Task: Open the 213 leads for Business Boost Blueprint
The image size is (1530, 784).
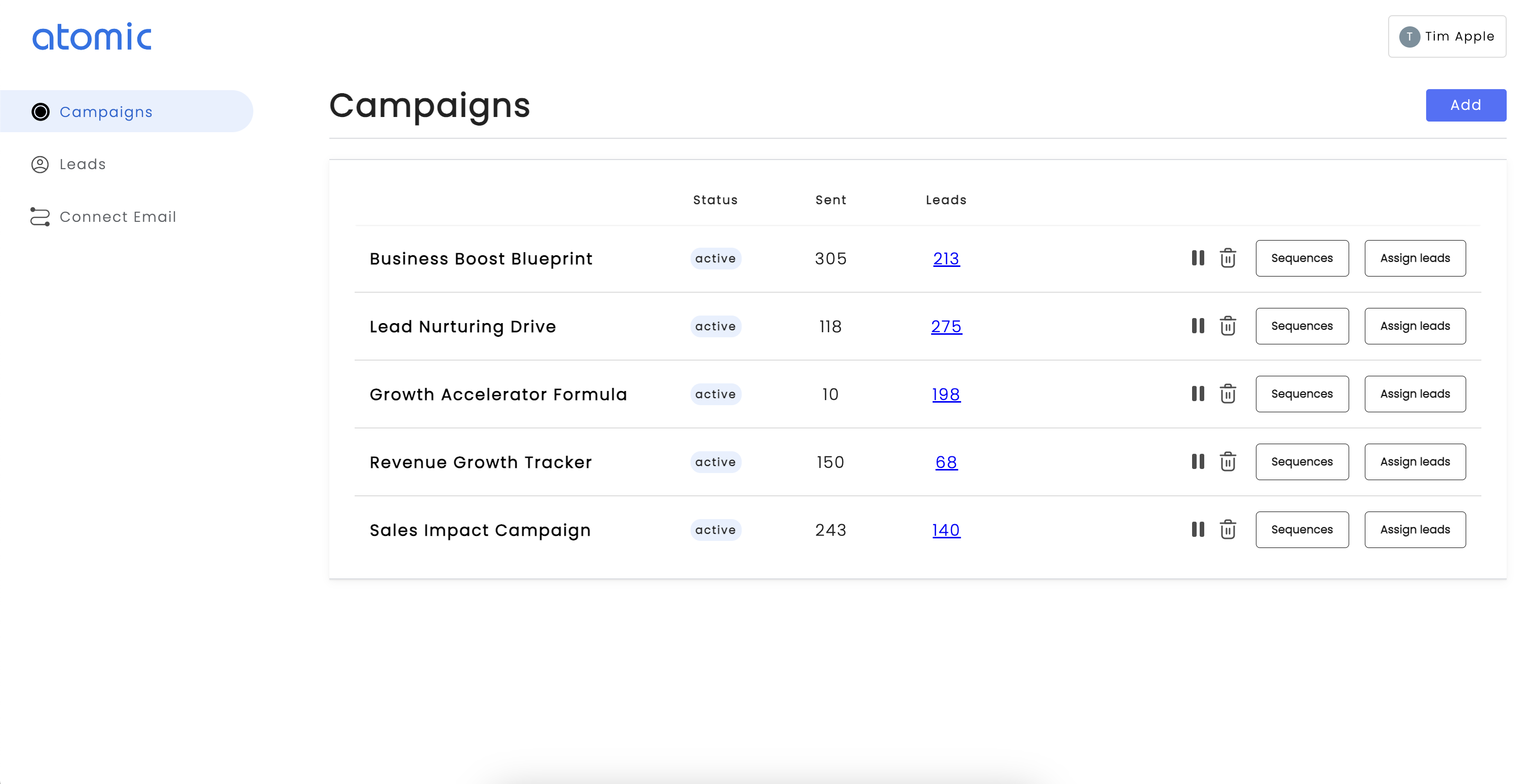Action: click(945, 258)
